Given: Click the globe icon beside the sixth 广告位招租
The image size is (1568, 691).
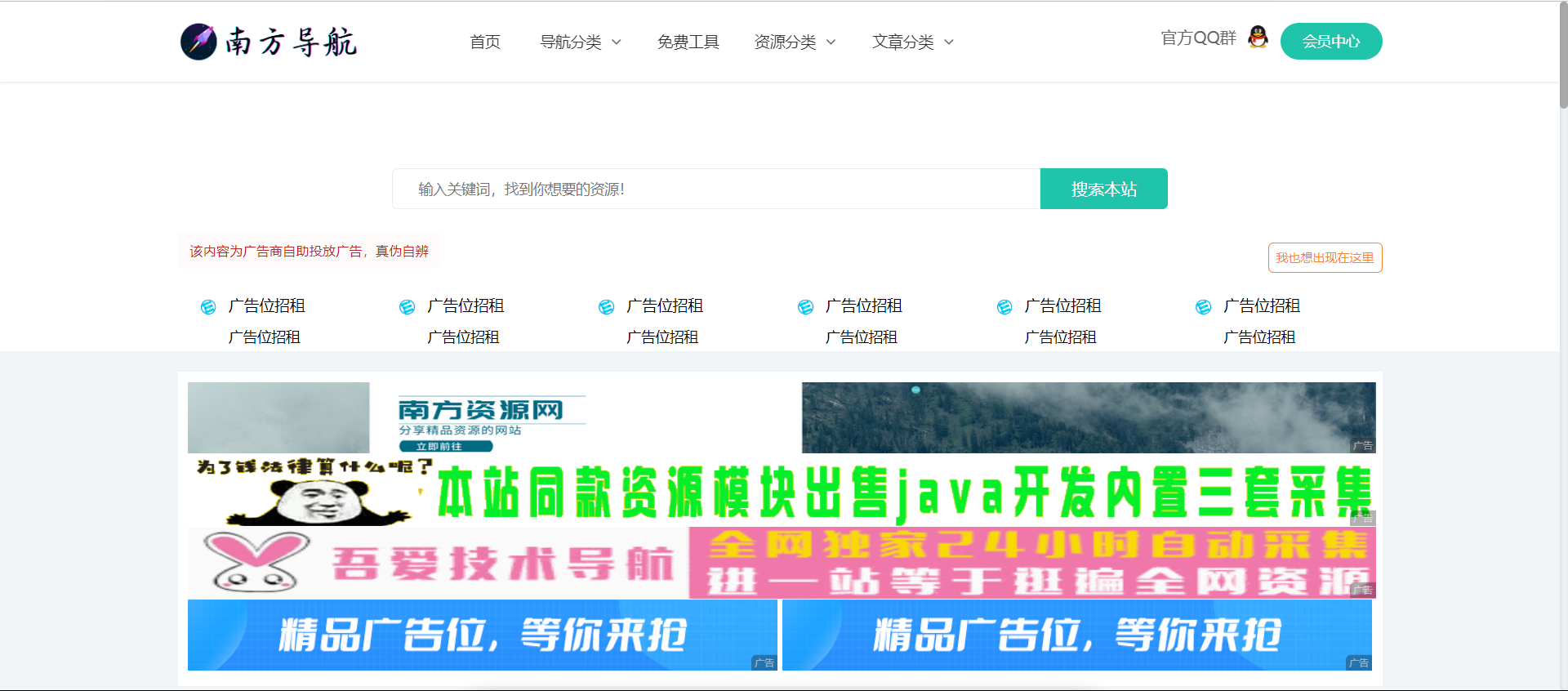Looking at the screenshot, I should tap(1203, 307).
